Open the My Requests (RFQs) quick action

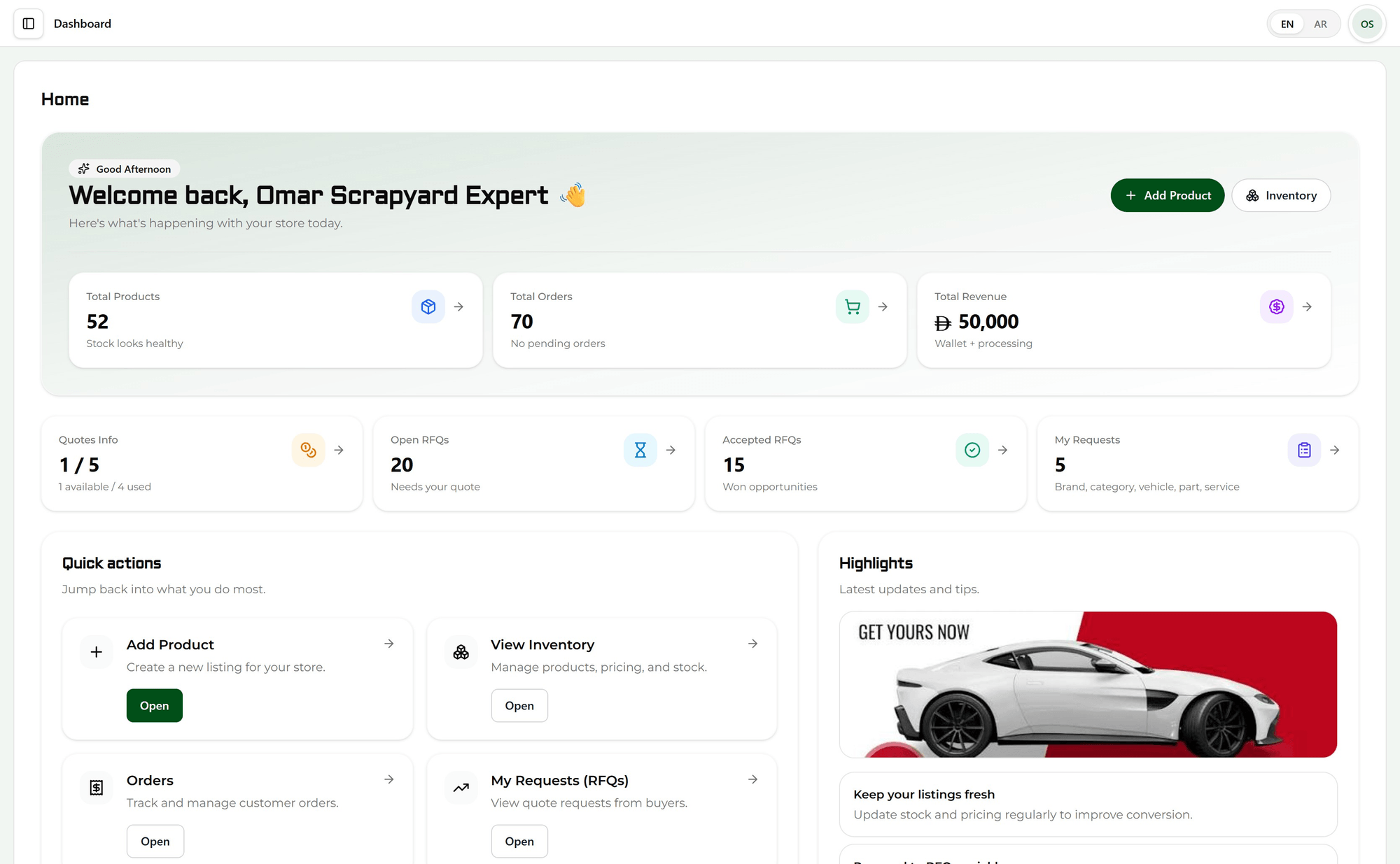coord(519,841)
